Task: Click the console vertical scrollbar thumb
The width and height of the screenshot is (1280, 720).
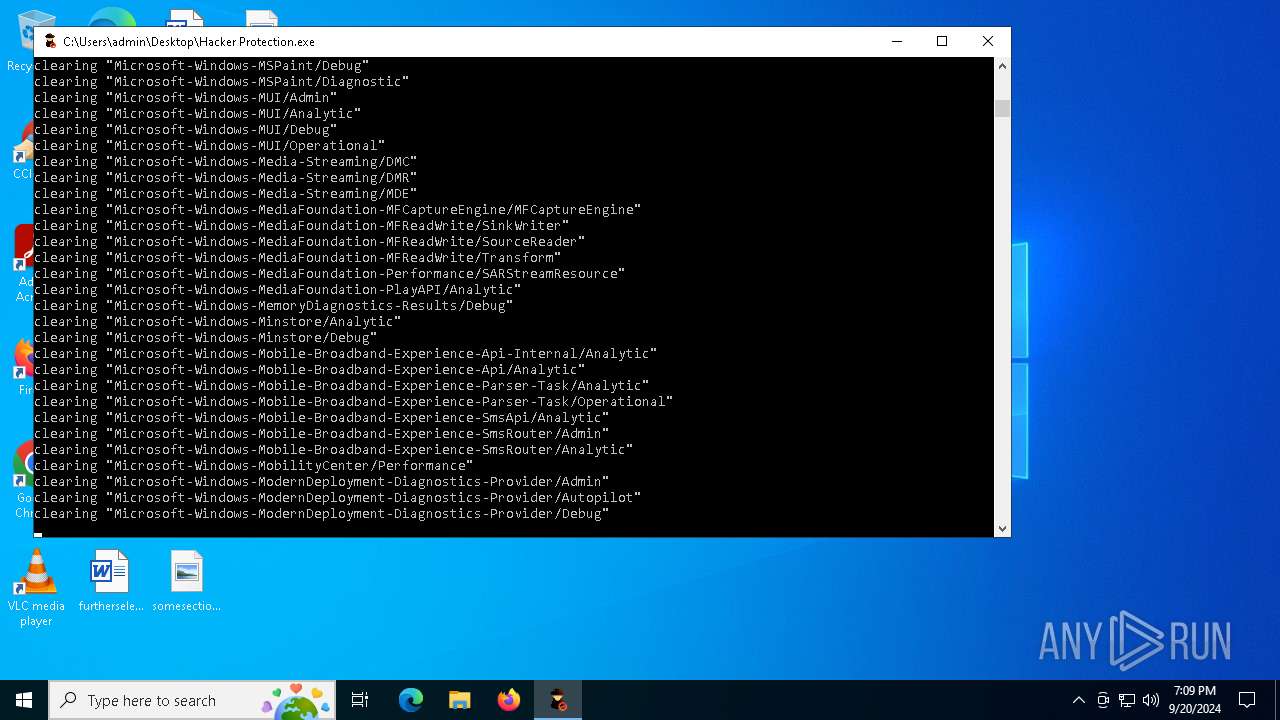Action: tap(1002, 109)
